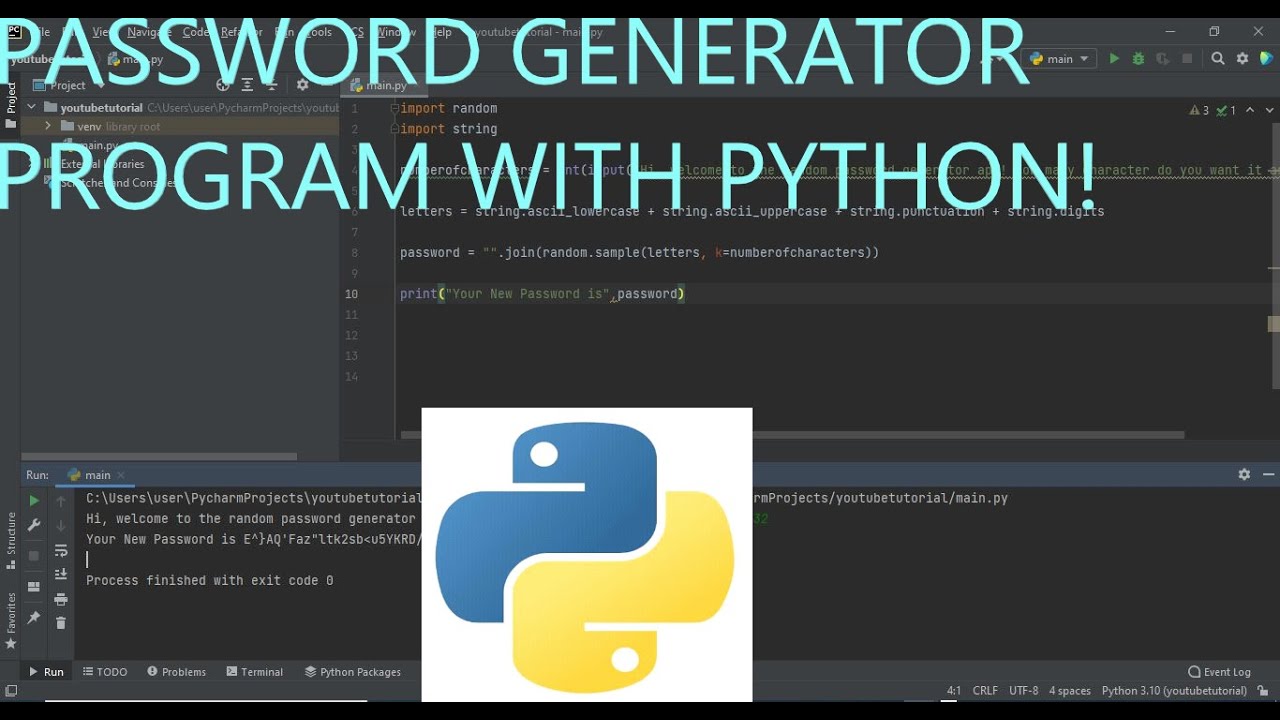1280x720 pixels.
Task: Open the Problems tool window
Action: (177, 672)
